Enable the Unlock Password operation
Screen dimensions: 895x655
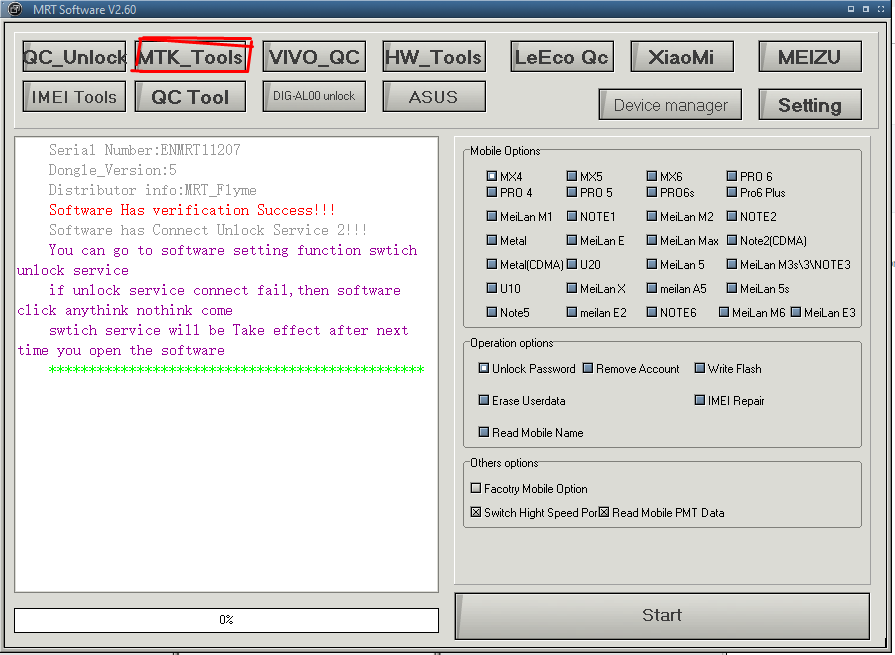pos(483,368)
